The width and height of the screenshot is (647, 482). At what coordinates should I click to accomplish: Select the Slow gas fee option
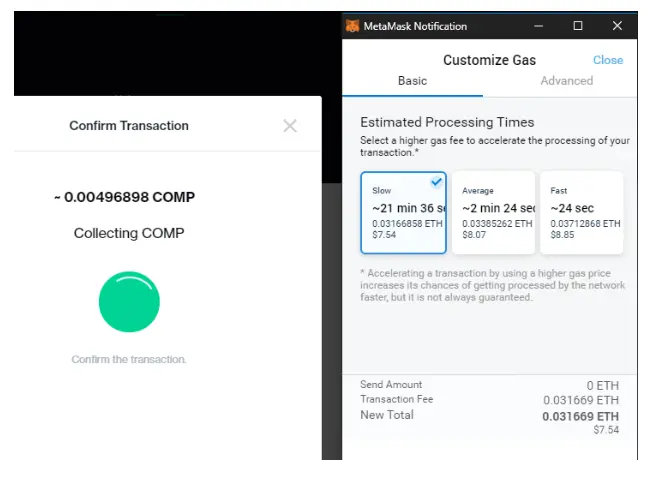pyautogui.click(x=404, y=213)
